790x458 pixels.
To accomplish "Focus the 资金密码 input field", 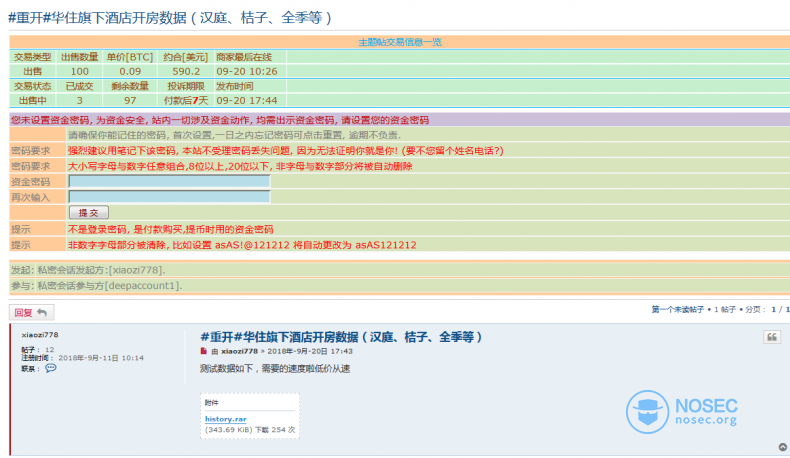I will [169, 181].
